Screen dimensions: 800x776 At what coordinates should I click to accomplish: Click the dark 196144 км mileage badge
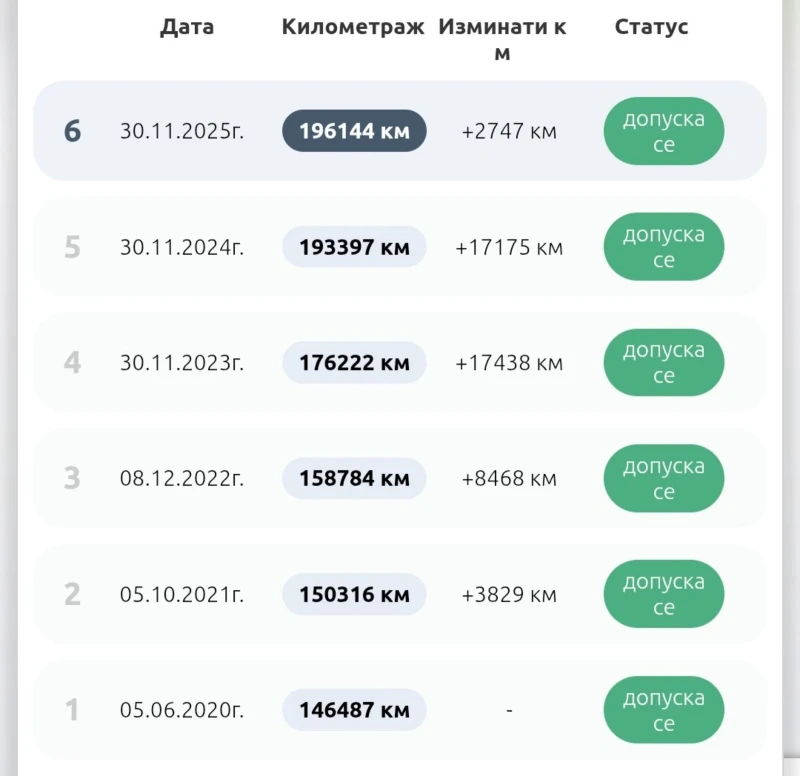click(x=353, y=130)
